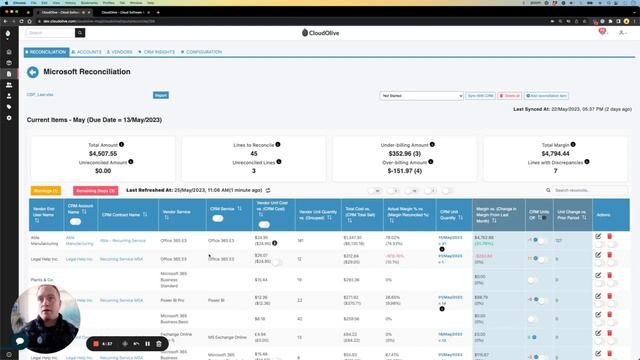Sort by CRM Unit Quantity column

460,218
